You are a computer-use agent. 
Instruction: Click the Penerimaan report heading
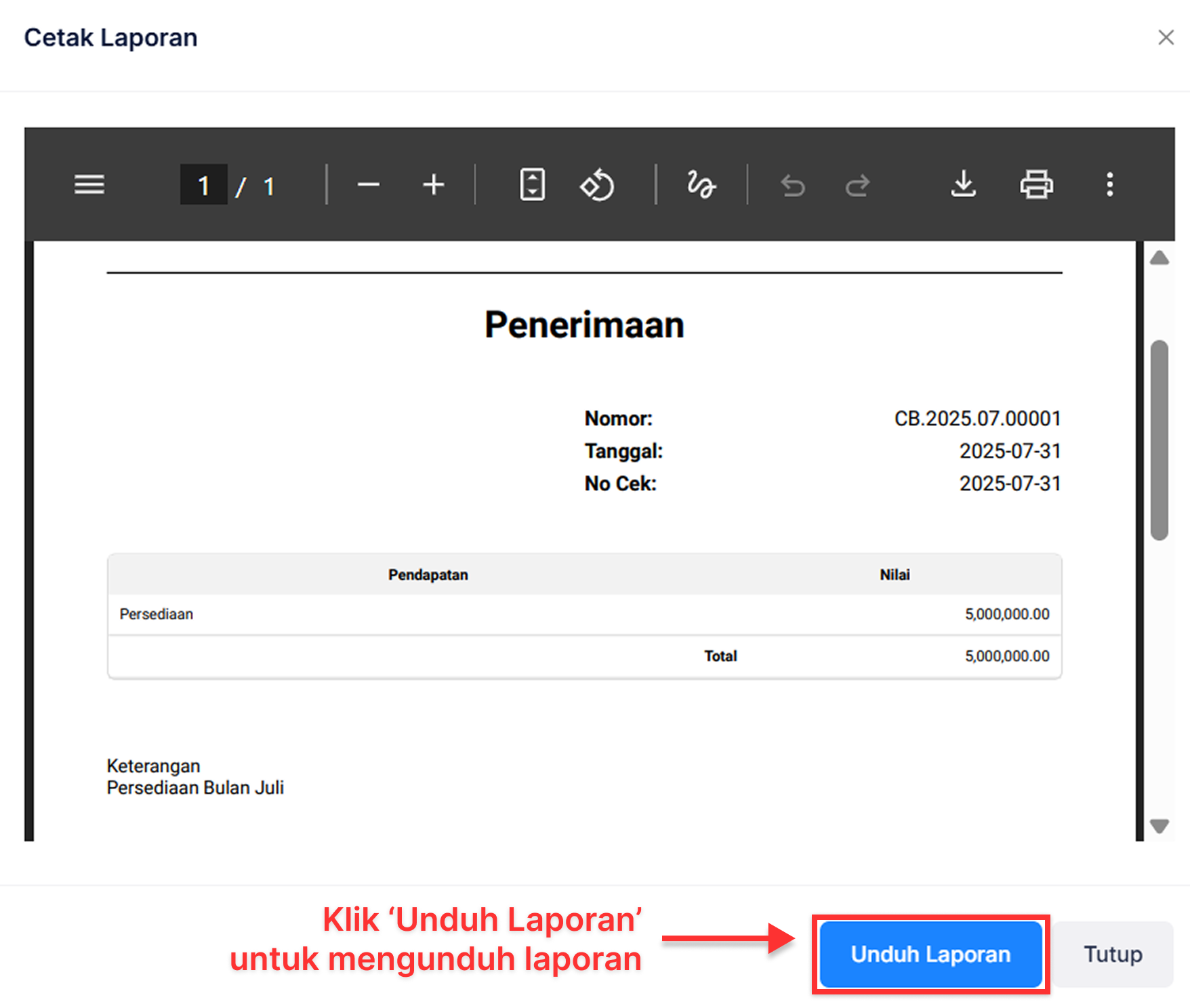pos(584,325)
